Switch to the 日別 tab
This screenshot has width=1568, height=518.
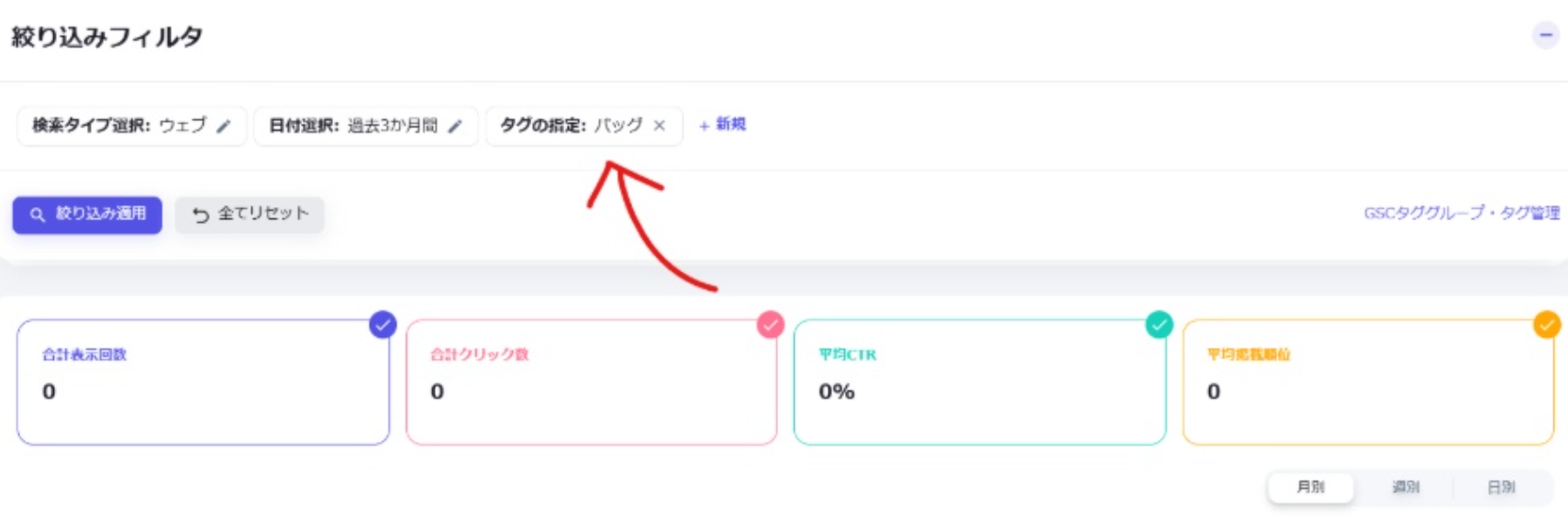[x=1501, y=487]
